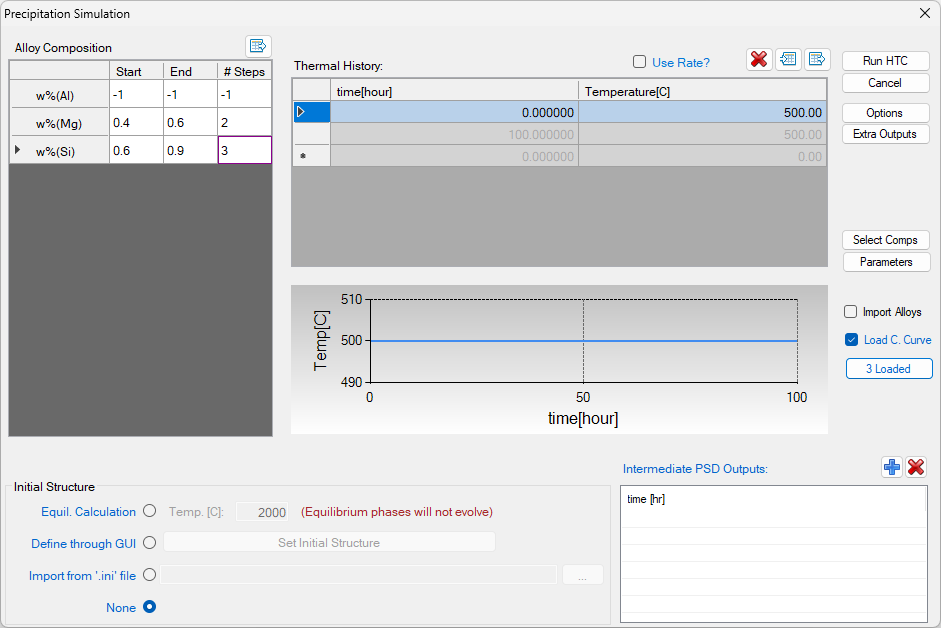Check the Import Alloys checkbox
The width and height of the screenshot is (941, 628).
click(851, 312)
